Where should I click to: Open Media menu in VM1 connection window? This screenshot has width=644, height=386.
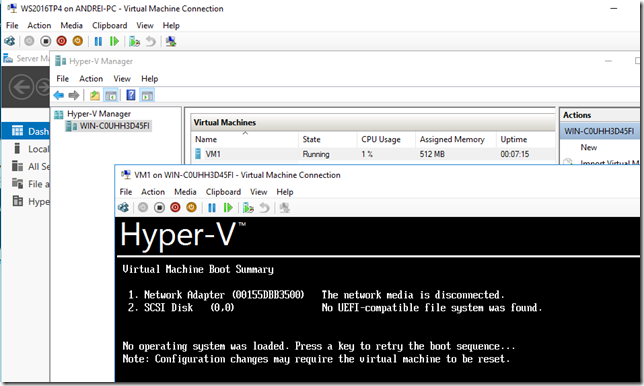[x=185, y=192]
